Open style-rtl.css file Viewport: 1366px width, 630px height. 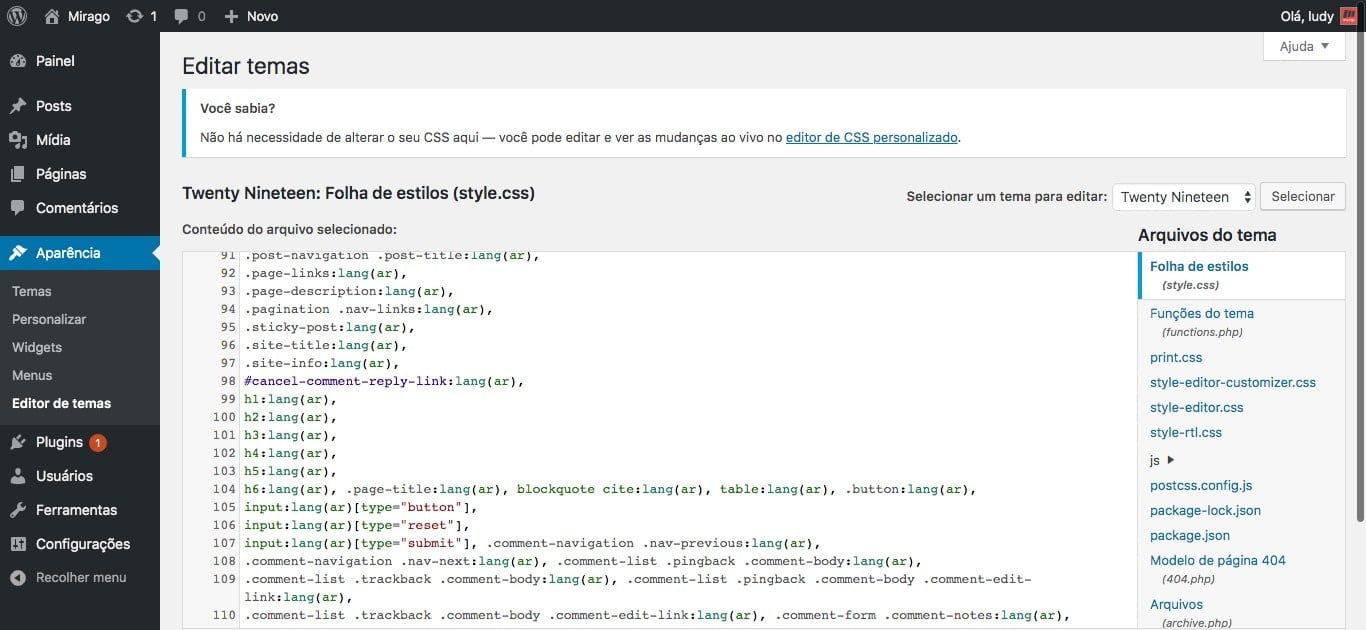coord(1186,432)
